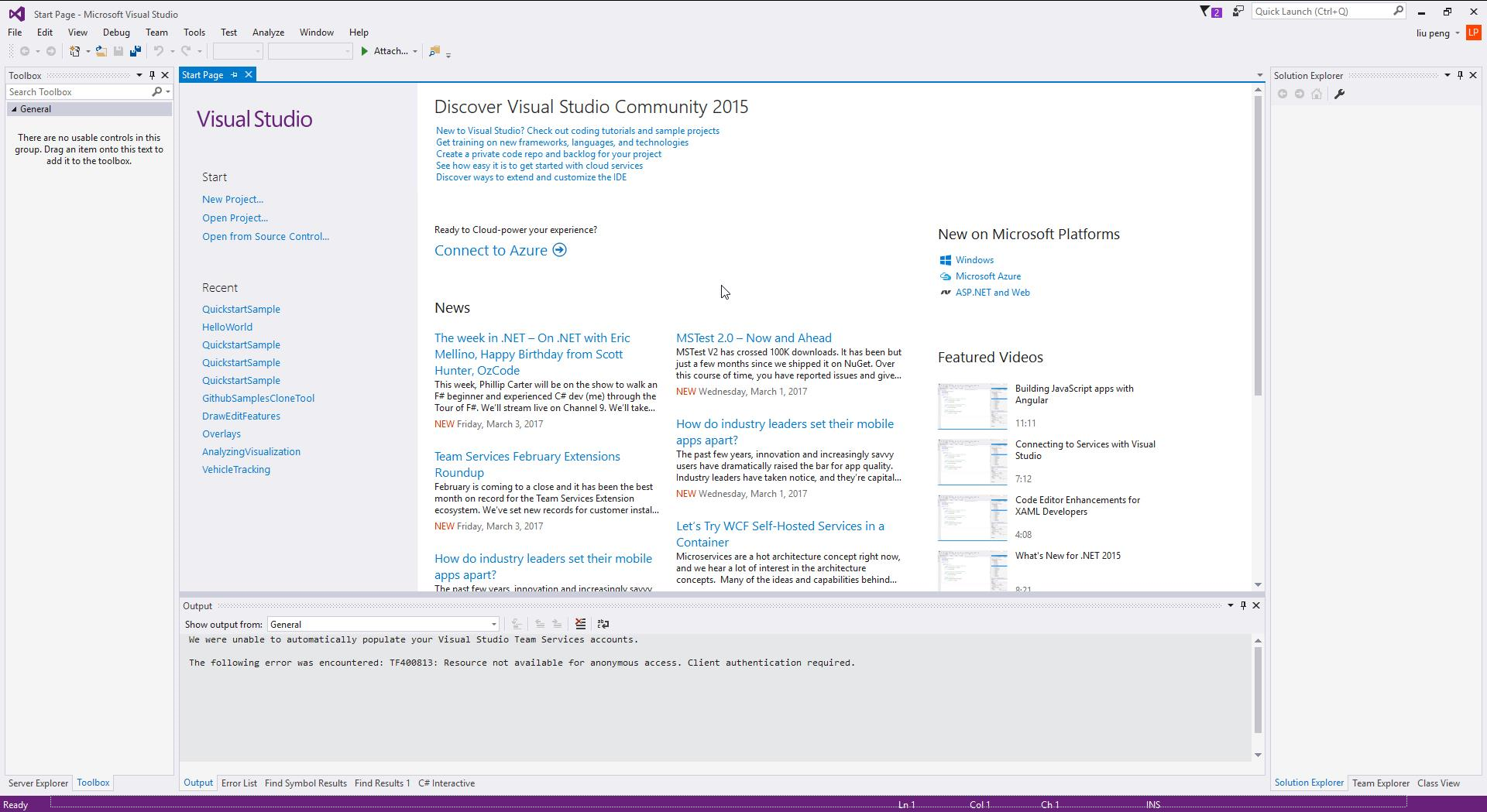Click the LP account avatar
The height and width of the screenshot is (812, 1487).
coord(1473,33)
